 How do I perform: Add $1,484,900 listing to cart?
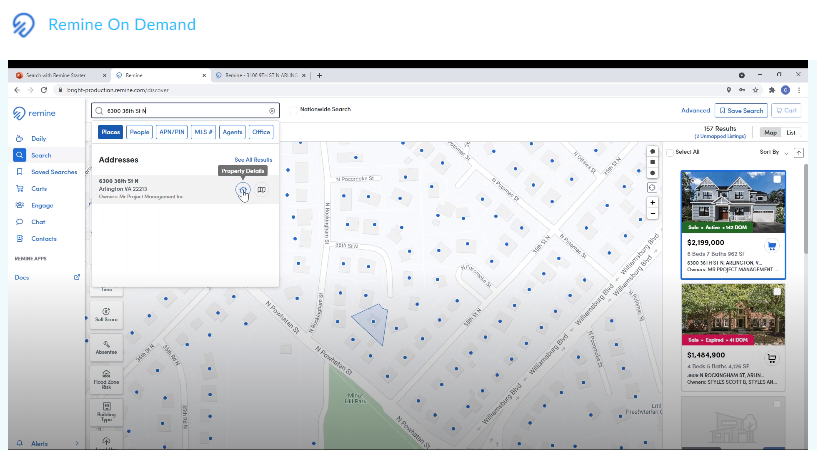tap(772, 358)
